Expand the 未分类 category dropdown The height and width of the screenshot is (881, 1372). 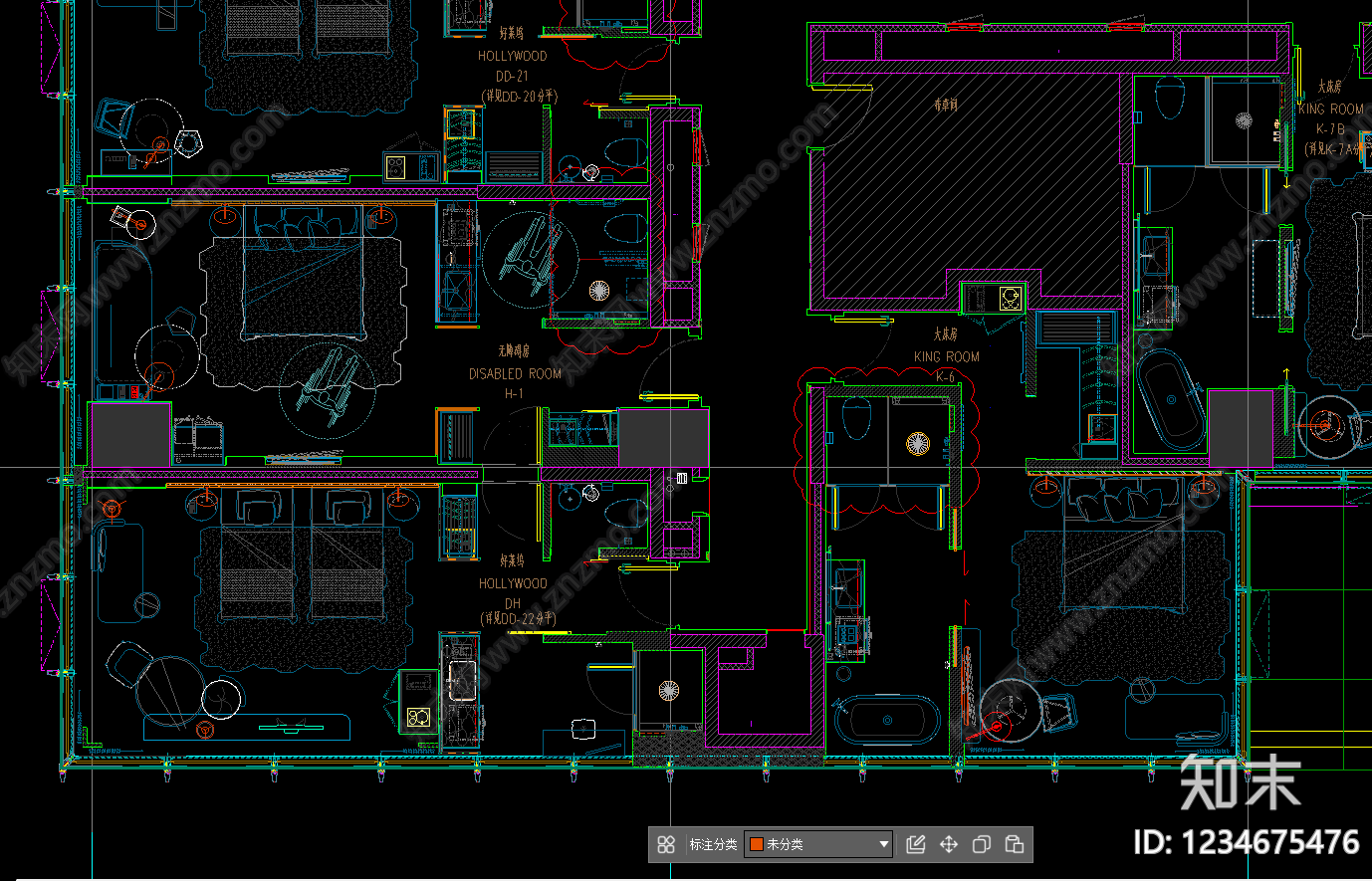[x=818, y=844]
